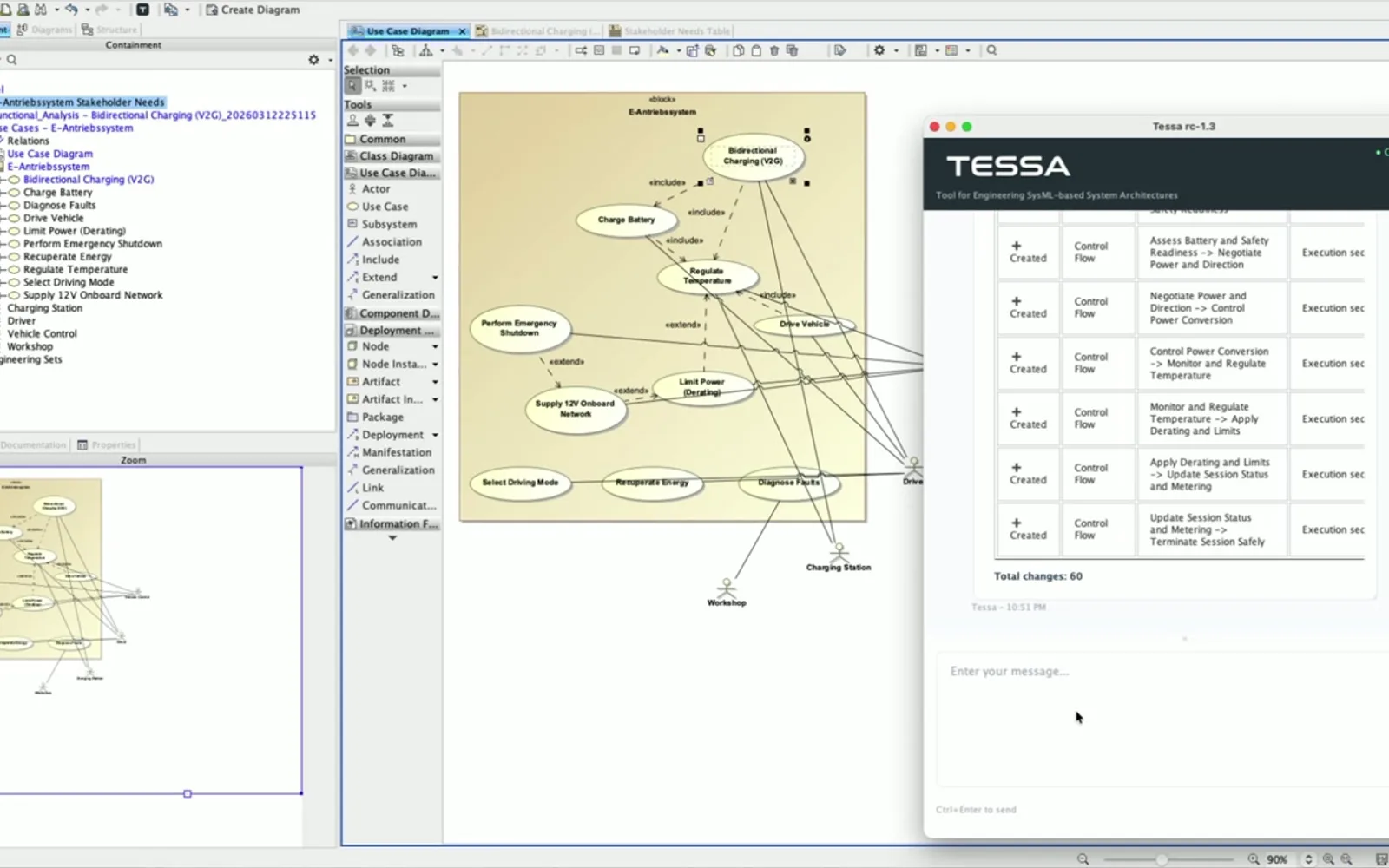
Task: Click the black T icon in toolbar
Action: 142,10
